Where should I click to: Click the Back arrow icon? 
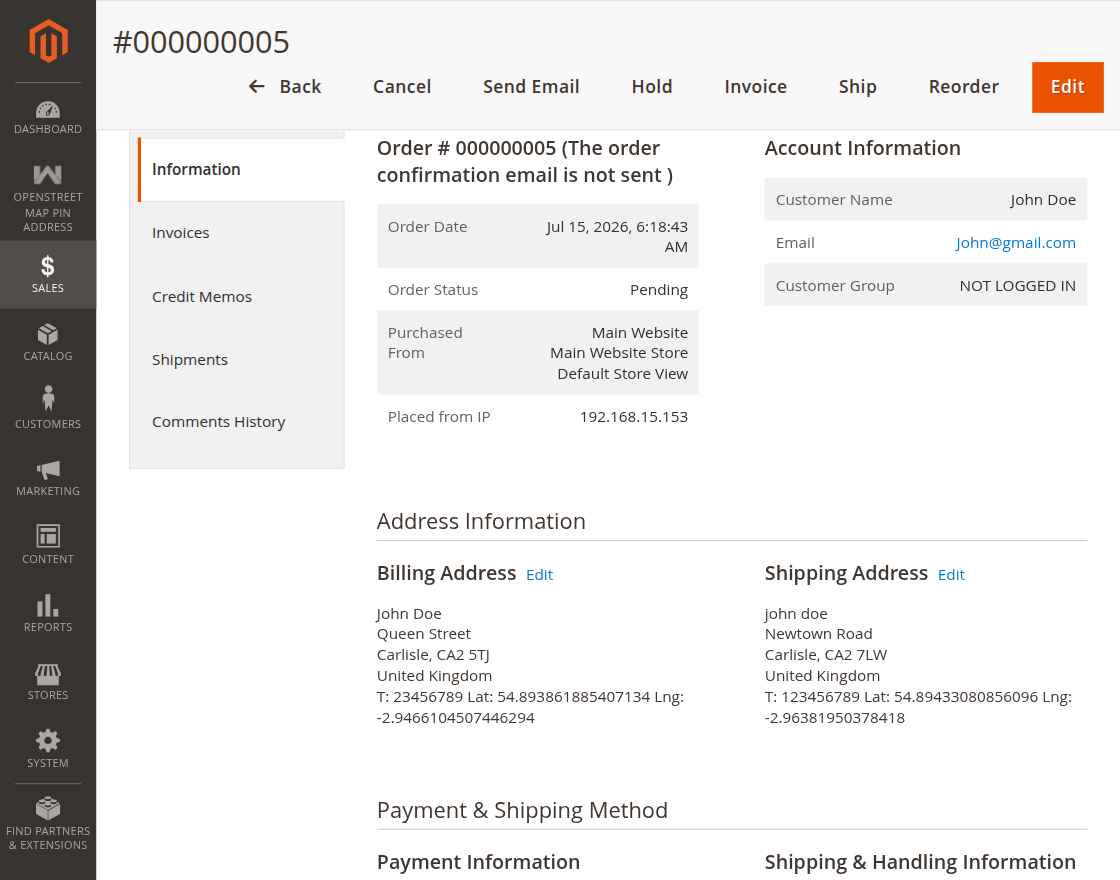pyautogui.click(x=256, y=86)
